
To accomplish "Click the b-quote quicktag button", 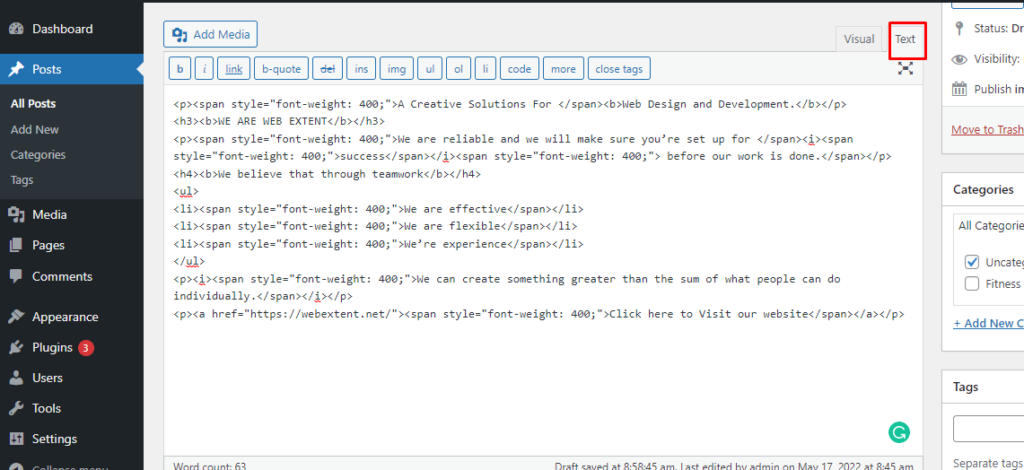I will [x=281, y=69].
